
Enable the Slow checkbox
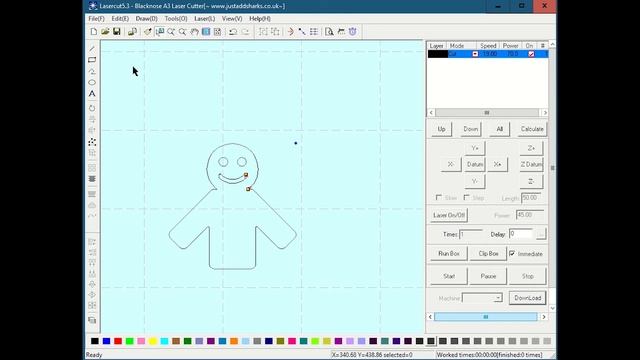coord(439,198)
